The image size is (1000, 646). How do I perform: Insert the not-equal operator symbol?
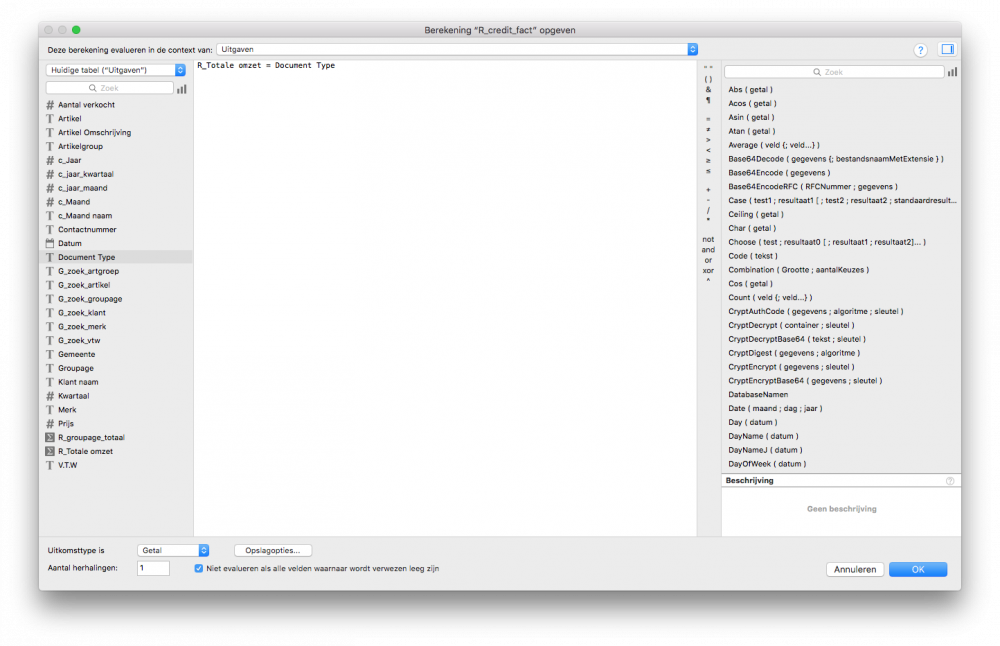(x=708, y=129)
